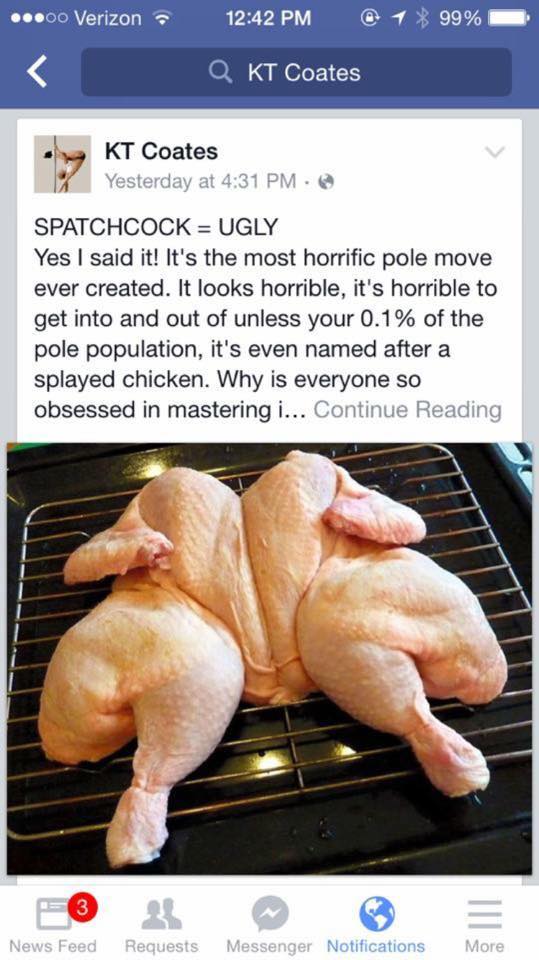Open the News Feed tab icon
The height and width of the screenshot is (960, 539).
pos(54,914)
